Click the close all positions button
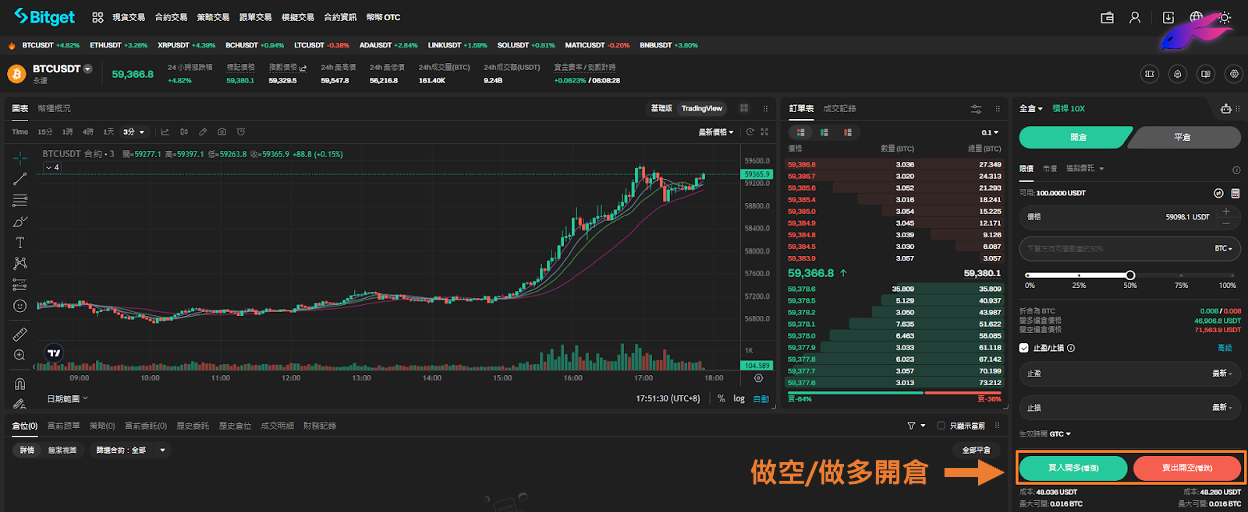Screen dimensions: 1248x512 click(x=975, y=450)
